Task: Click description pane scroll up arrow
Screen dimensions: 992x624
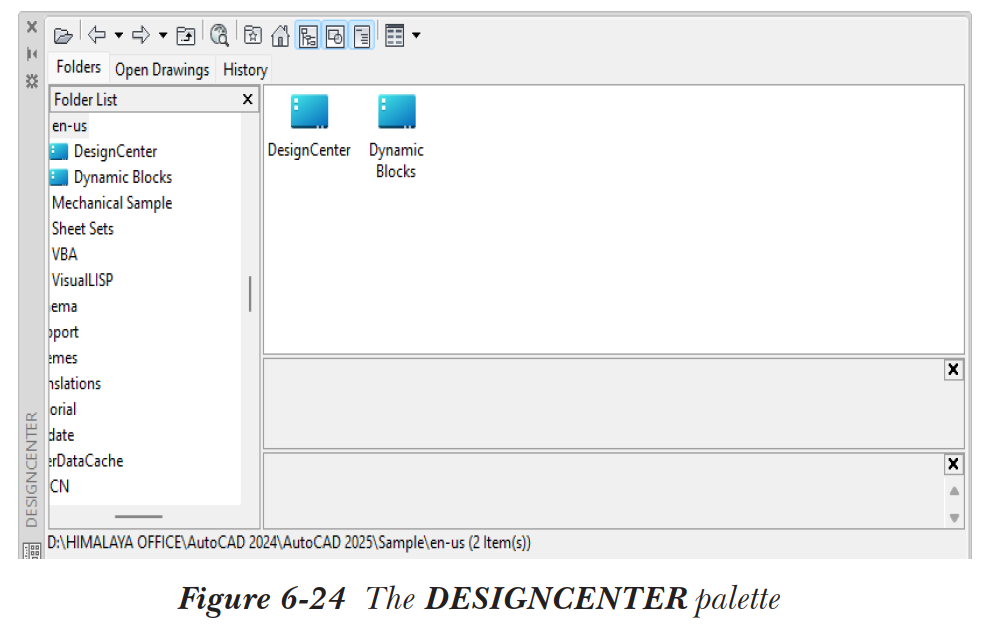Action: pyautogui.click(x=954, y=492)
